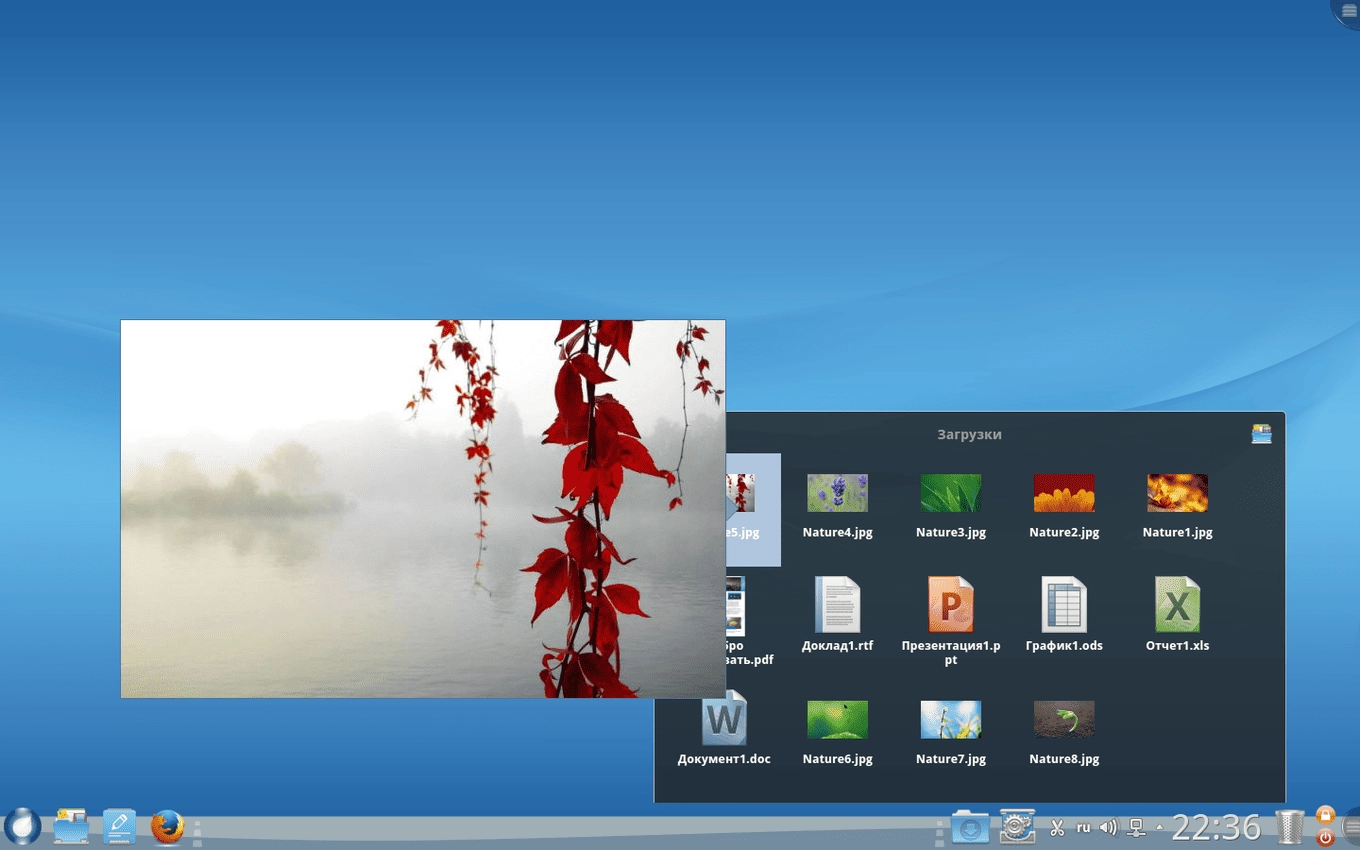Select the Доклад1.rtf document file

pos(837,614)
